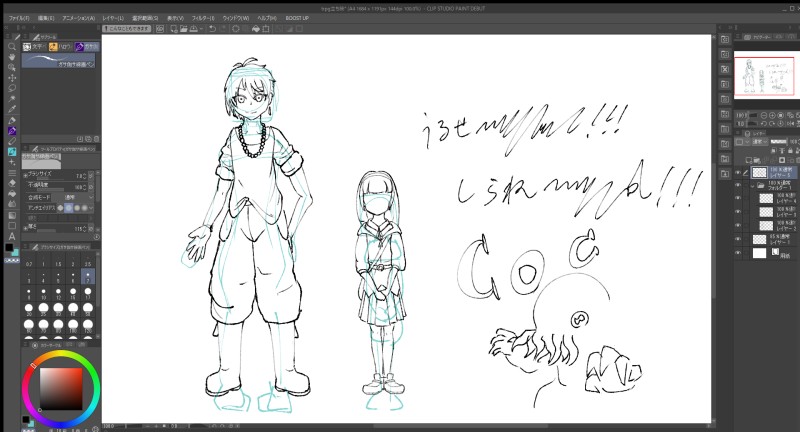Image resolution: width=800 pixels, height=432 pixels.
Task: Open the 編集(E) menu
Action: 46,18
